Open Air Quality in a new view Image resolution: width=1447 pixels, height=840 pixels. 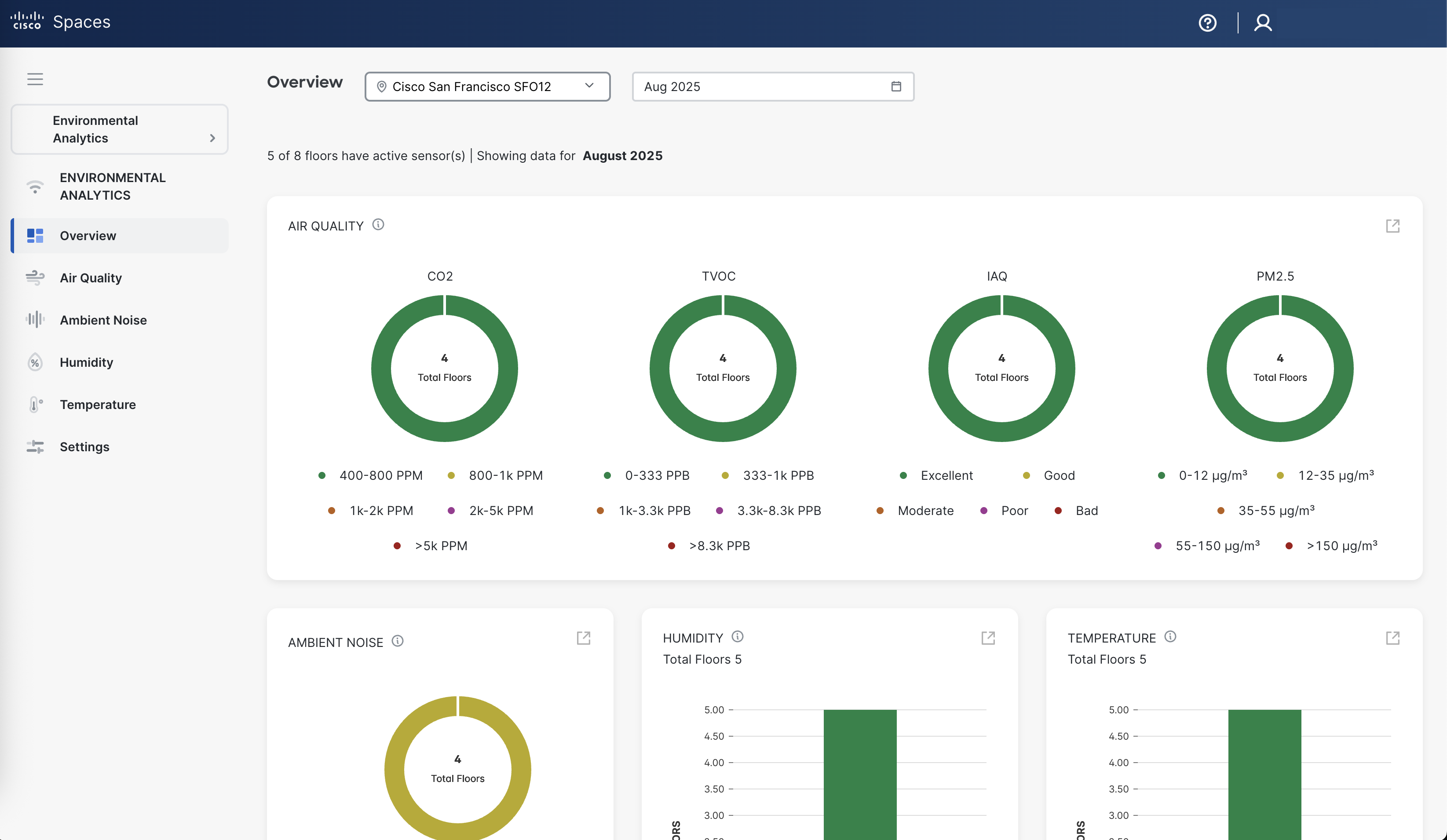point(1394,226)
